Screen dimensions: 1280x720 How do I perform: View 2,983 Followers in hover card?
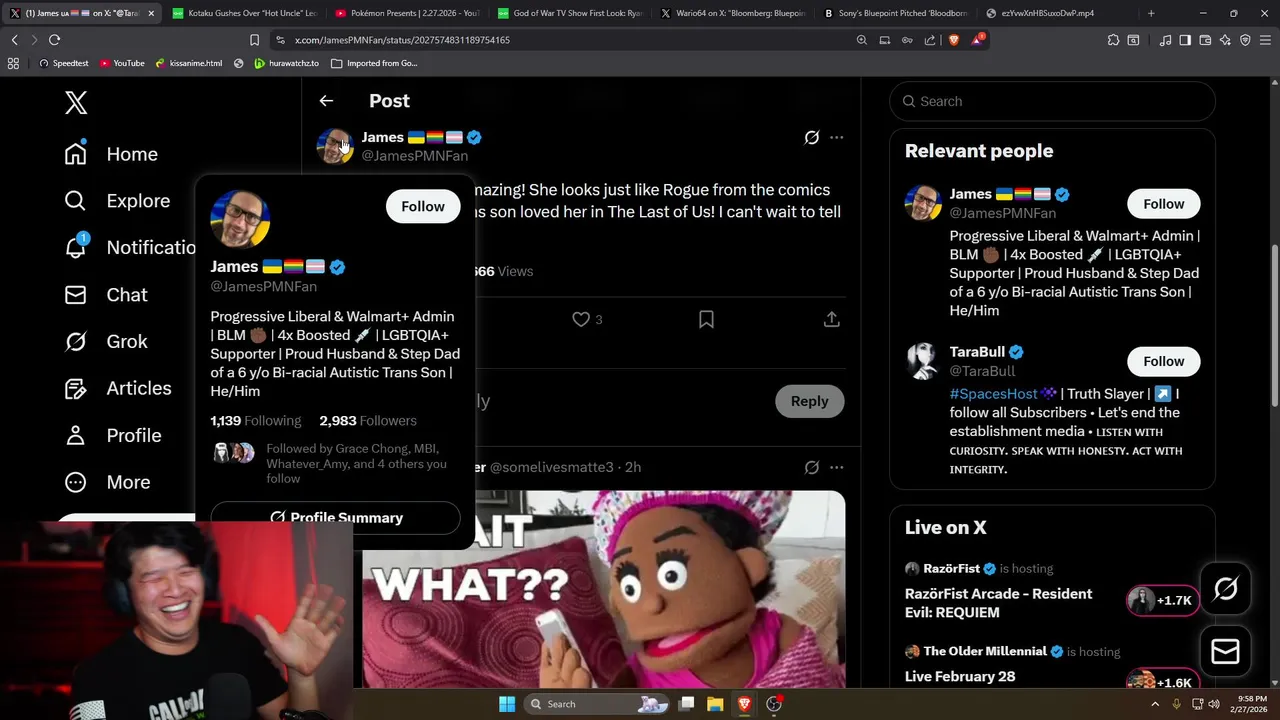pyautogui.click(x=368, y=421)
